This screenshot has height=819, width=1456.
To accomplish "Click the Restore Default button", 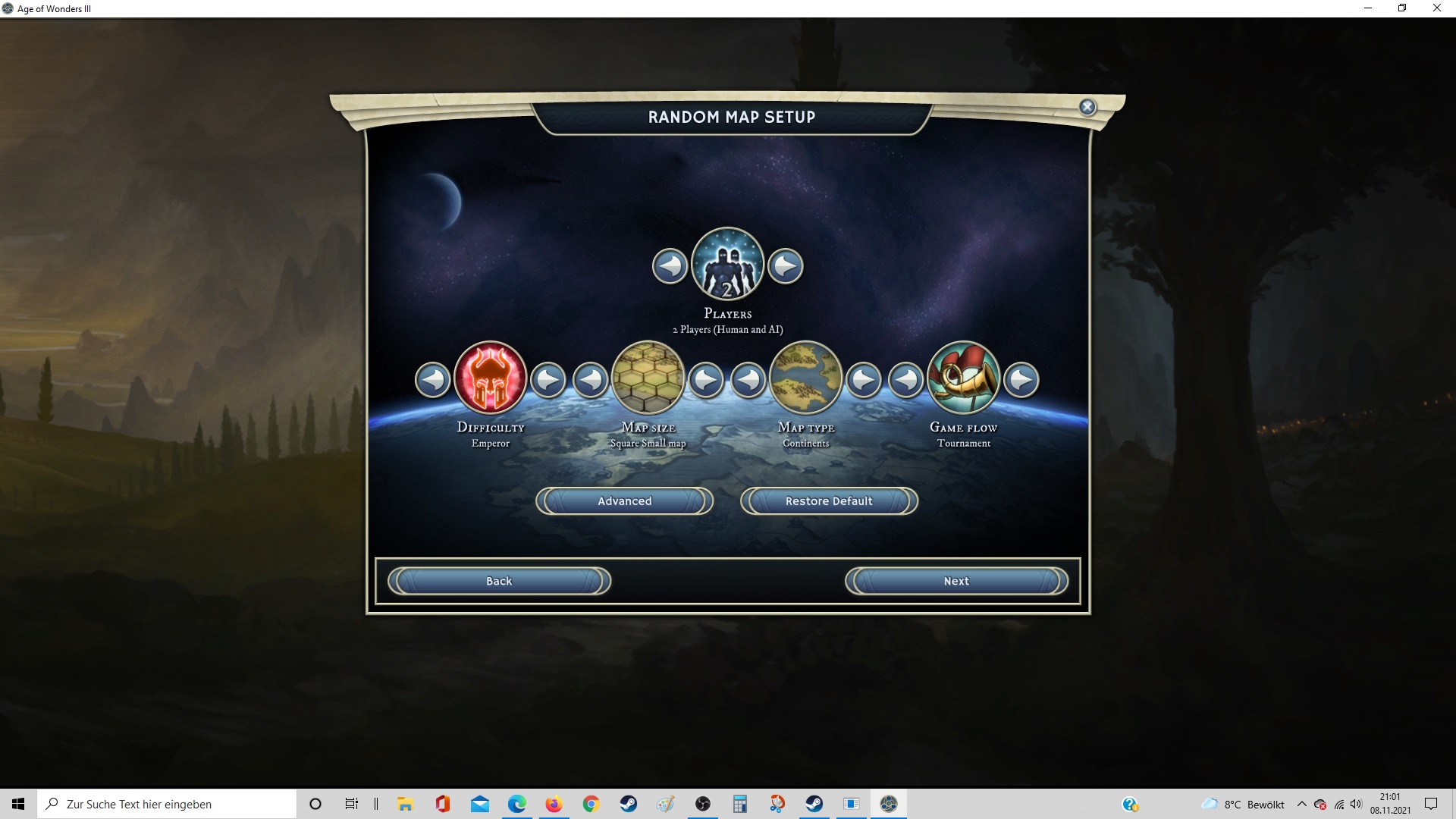I will (x=829, y=501).
